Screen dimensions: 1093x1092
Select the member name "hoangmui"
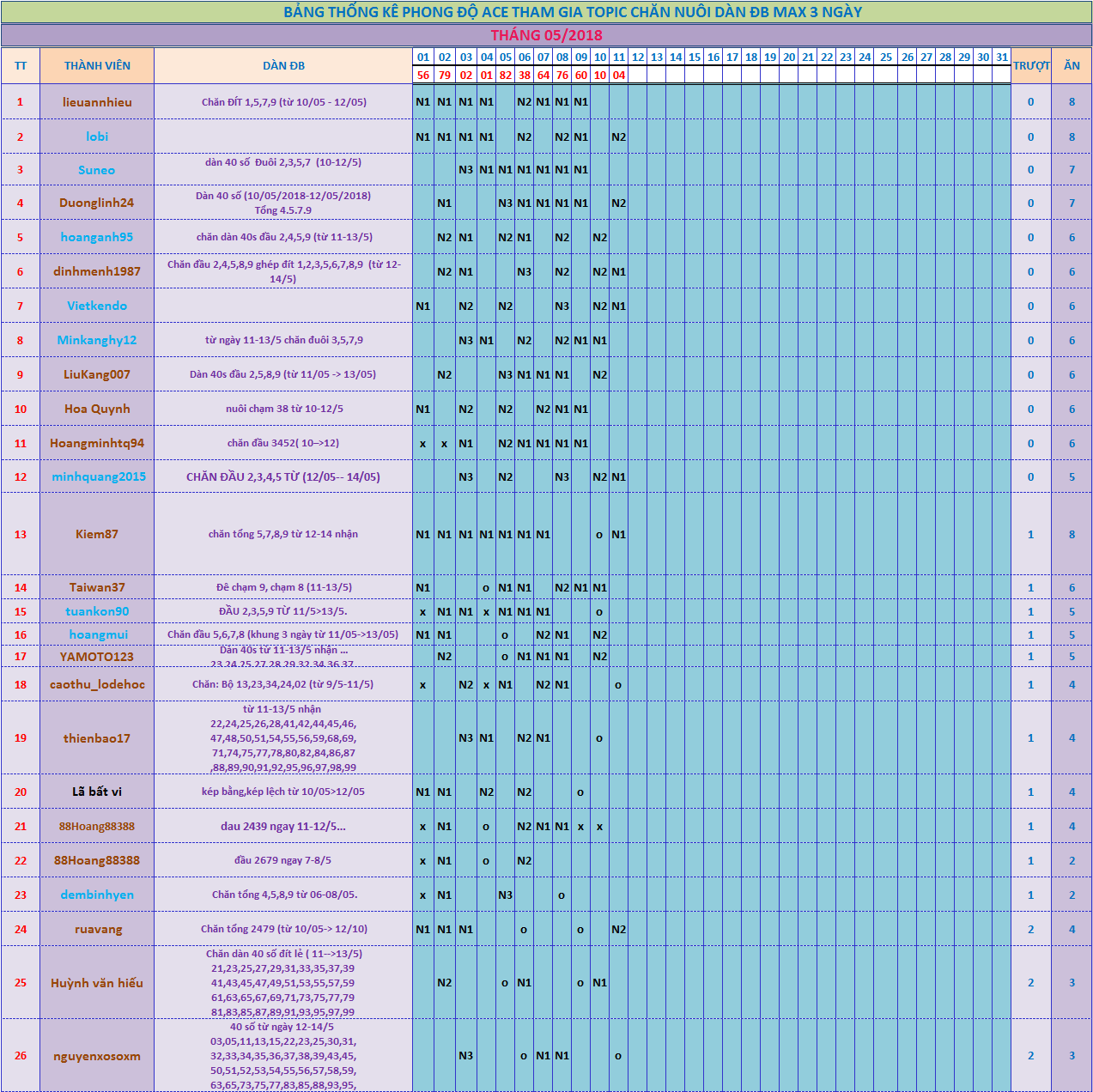(99, 634)
